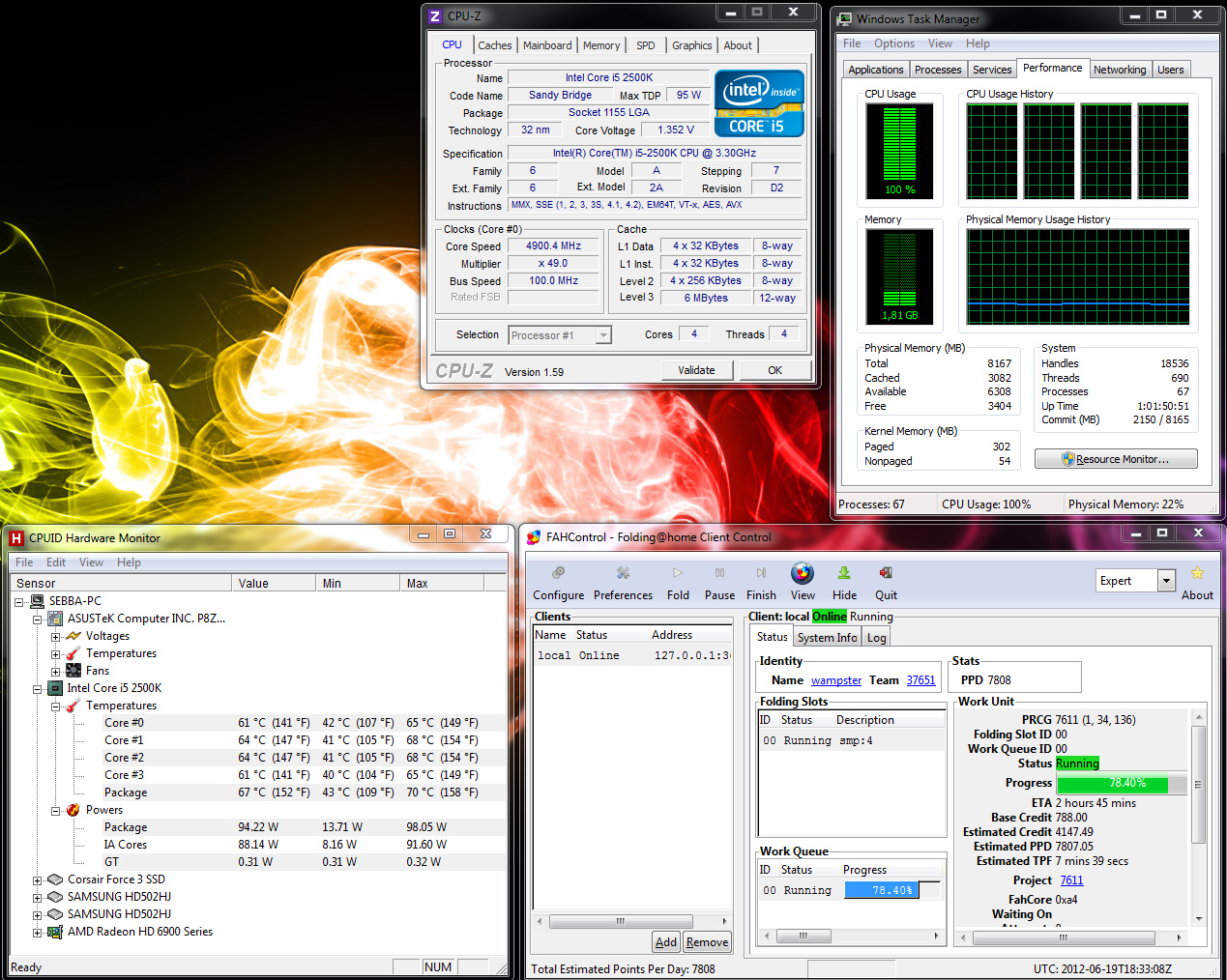This screenshot has width=1227, height=980.
Task: Click the Intel Core i5 logo in CPU-Z
Action: [759, 103]
